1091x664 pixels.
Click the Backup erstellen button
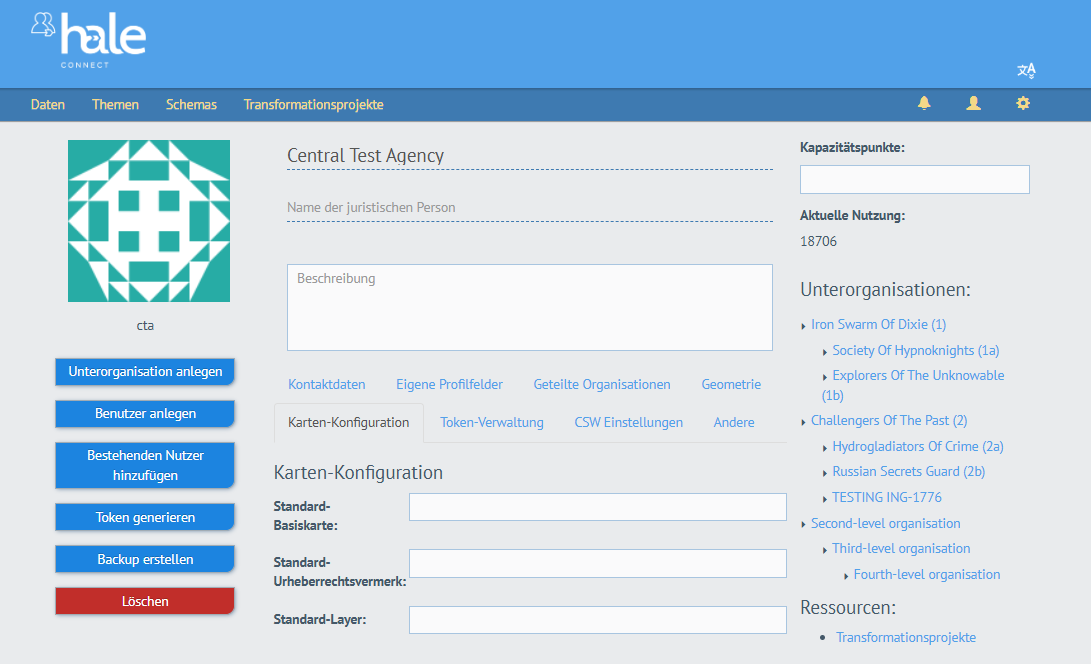145,559
